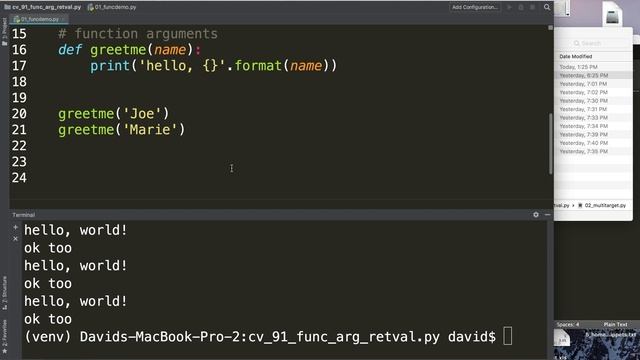Click the Run arrow icon in toolbar
Image resolution: width=640 pixels, height=360 pixels.
(509, 7)
